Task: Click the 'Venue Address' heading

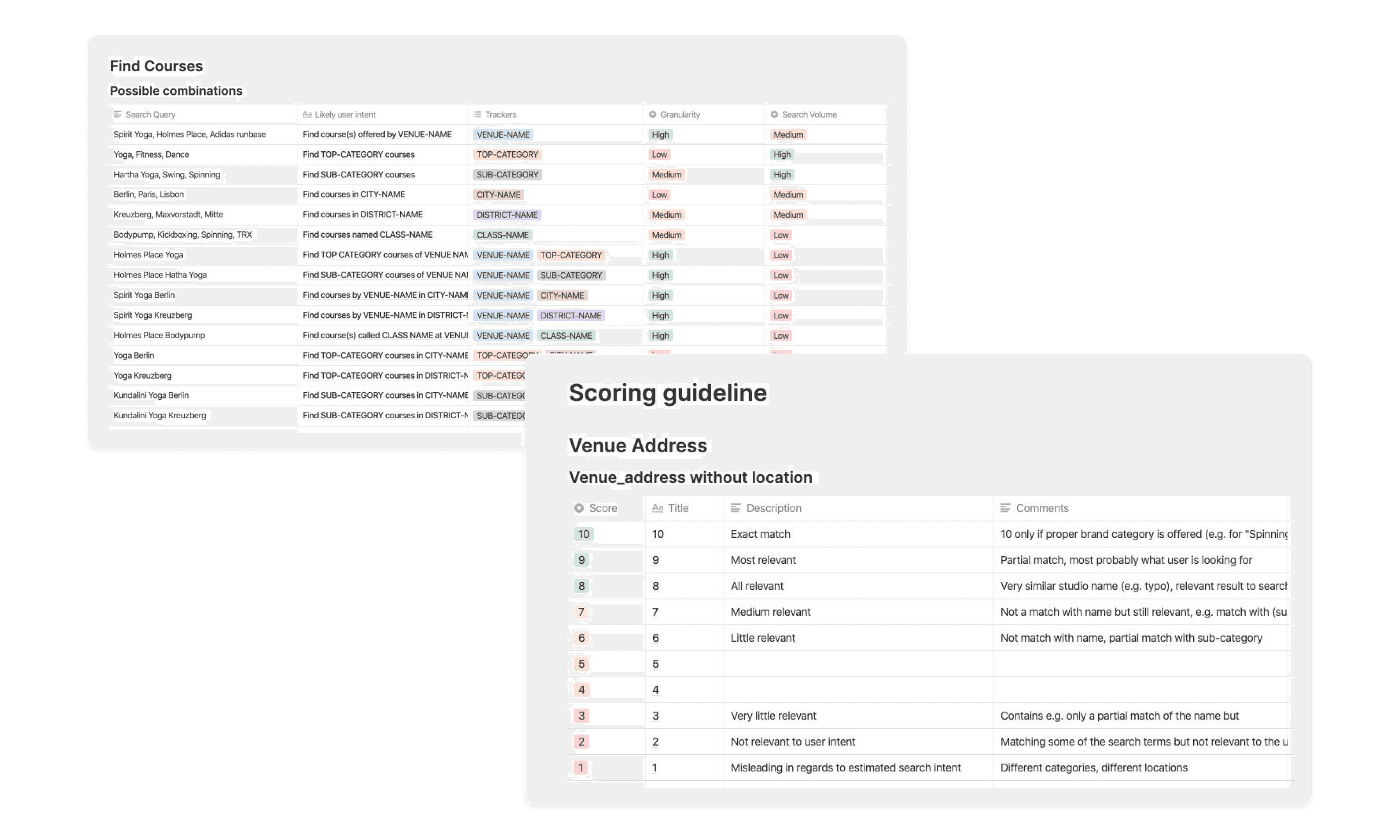Action: 638,446
